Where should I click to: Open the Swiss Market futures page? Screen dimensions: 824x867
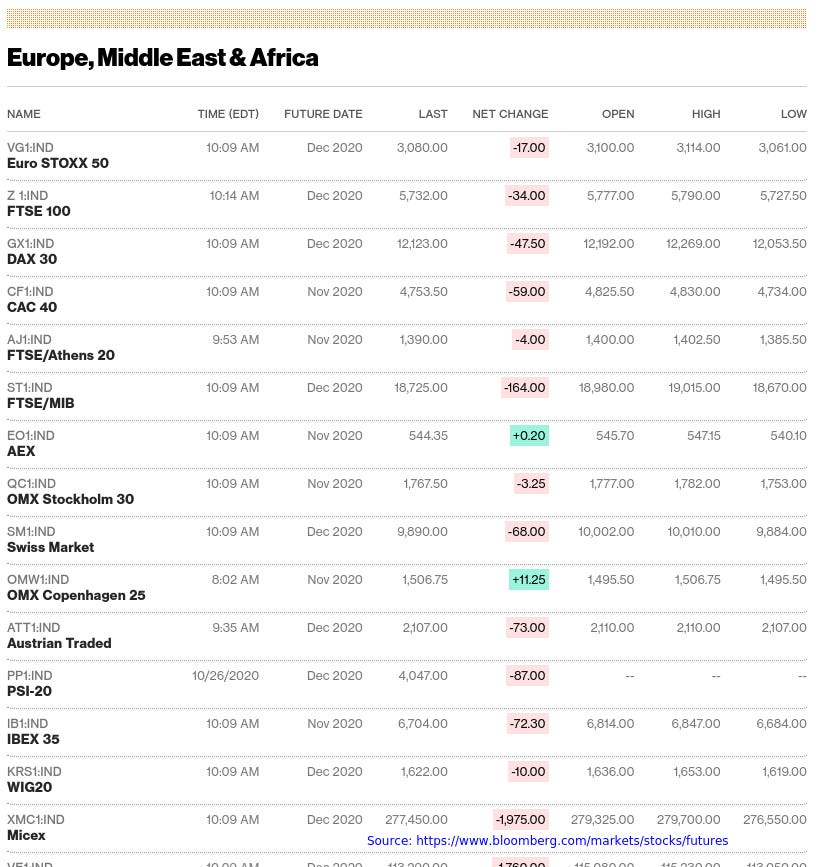coord(51,547)
